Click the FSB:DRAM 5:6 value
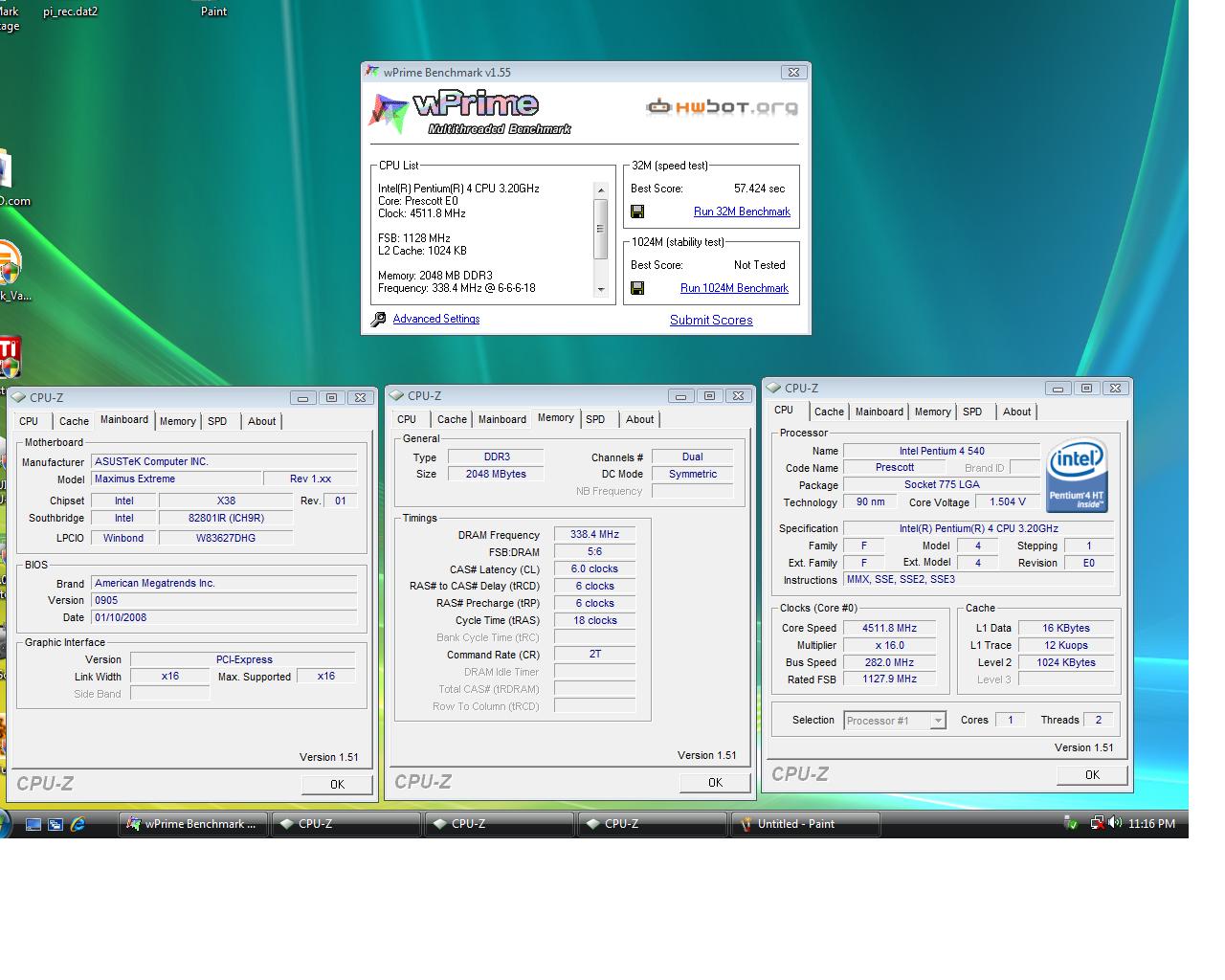This screenshot has width=1225, height=980. pyautogui.click(x=594, y=552)
